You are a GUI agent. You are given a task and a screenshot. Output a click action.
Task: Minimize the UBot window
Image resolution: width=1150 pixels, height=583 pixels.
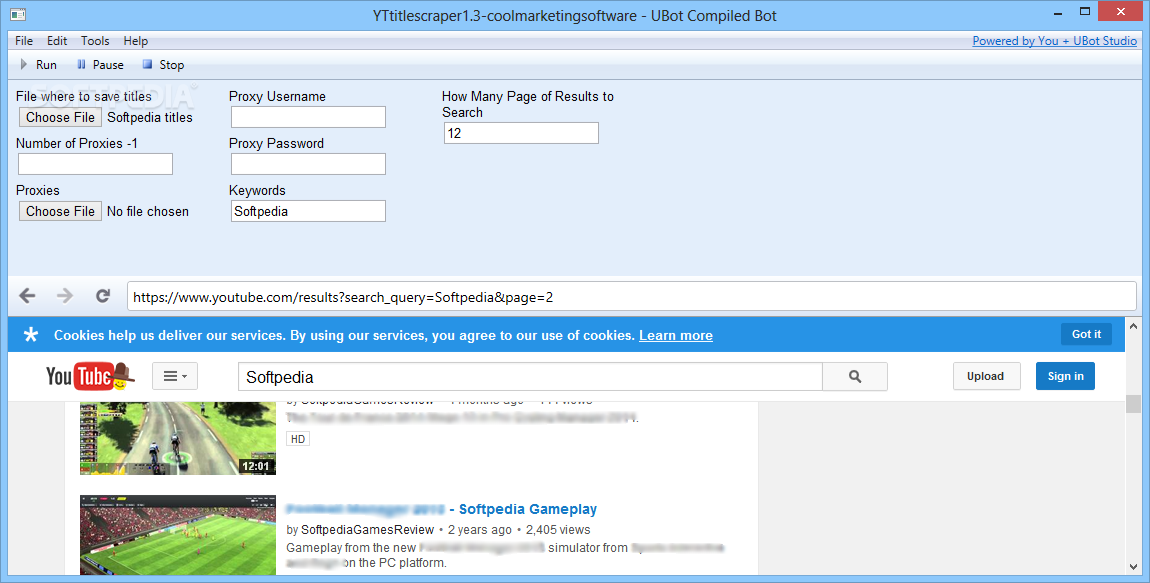pos(1058,13)
